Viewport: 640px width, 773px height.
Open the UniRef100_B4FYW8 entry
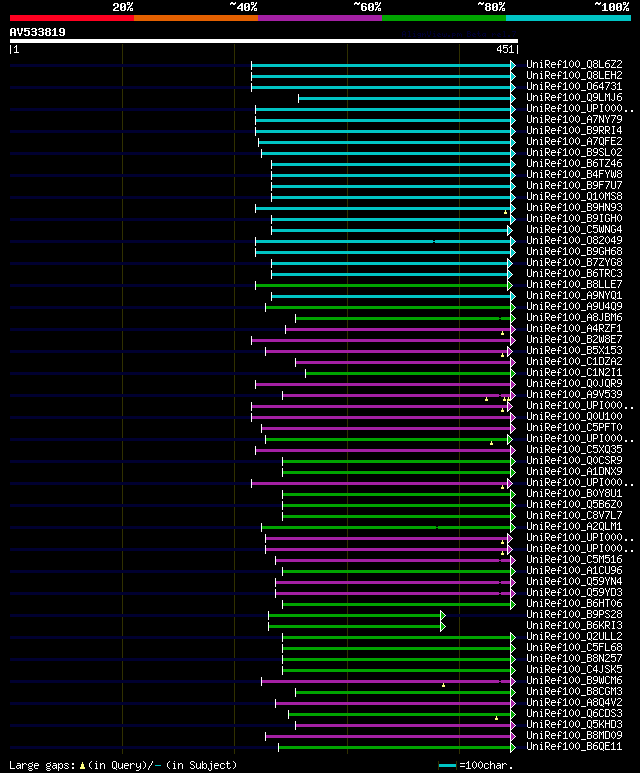point(574,175)
